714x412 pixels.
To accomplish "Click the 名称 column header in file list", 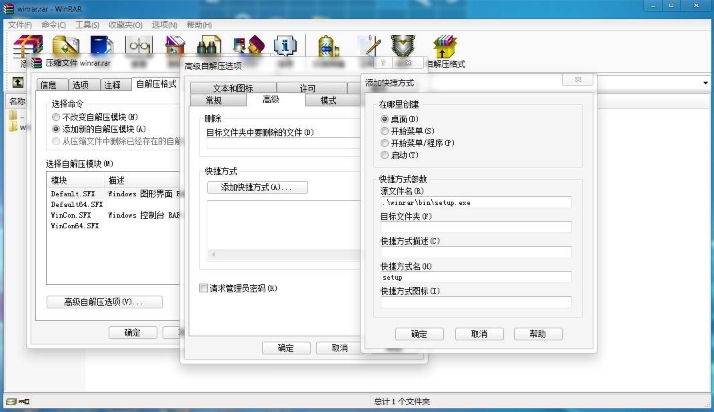I will click(x=17, y=101).
